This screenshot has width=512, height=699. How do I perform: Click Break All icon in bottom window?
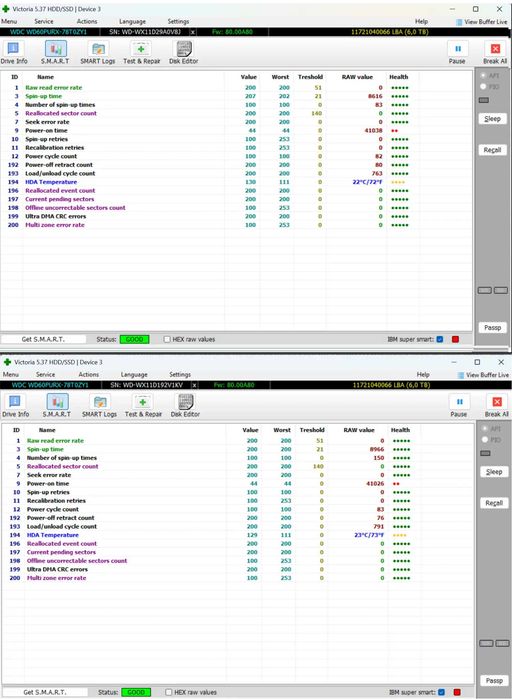click(497, 402)
